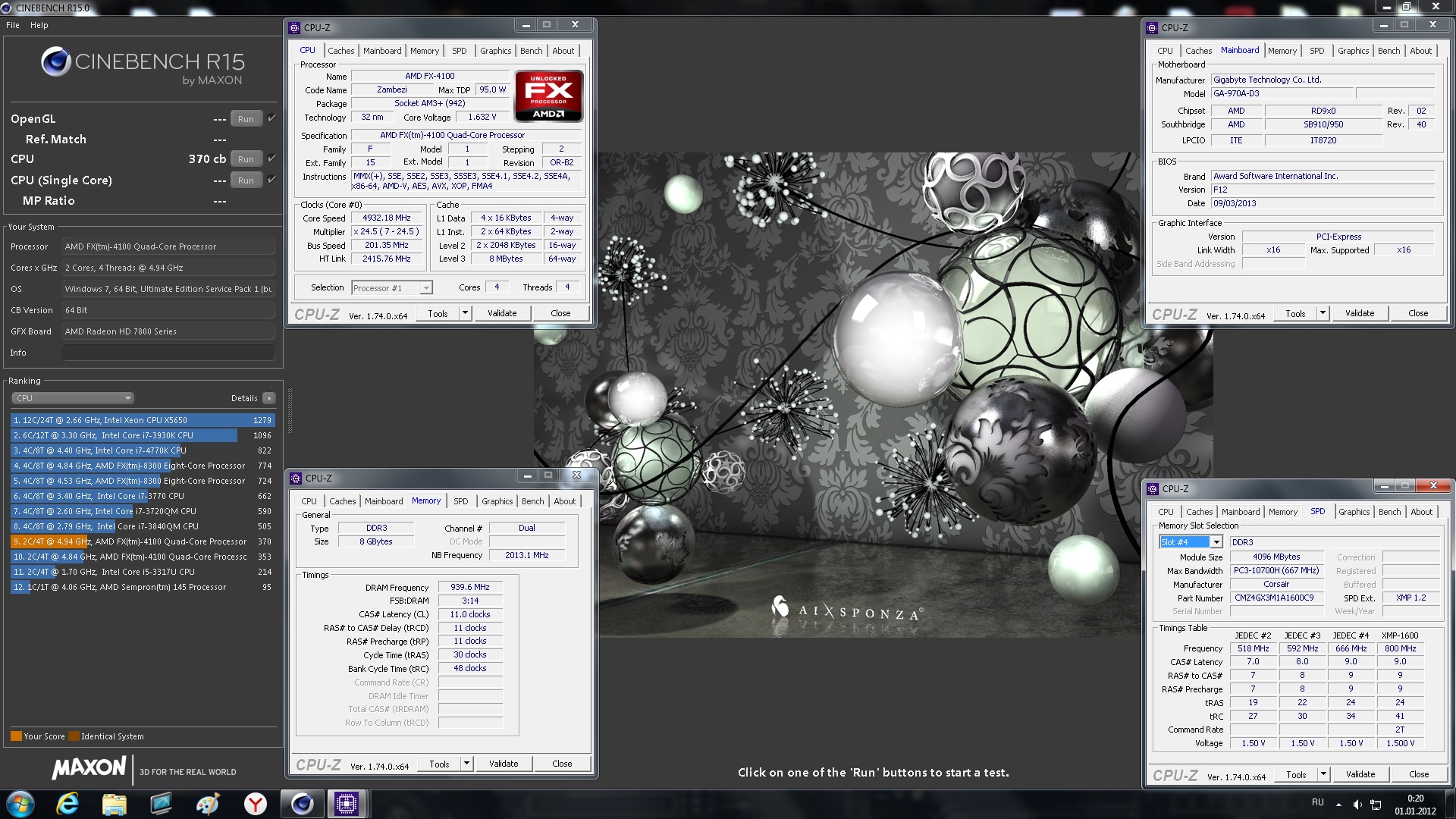Open the Processor #1 selection dropdown
Viewport: 1456px width, 819px height.
tap(392, 288)
